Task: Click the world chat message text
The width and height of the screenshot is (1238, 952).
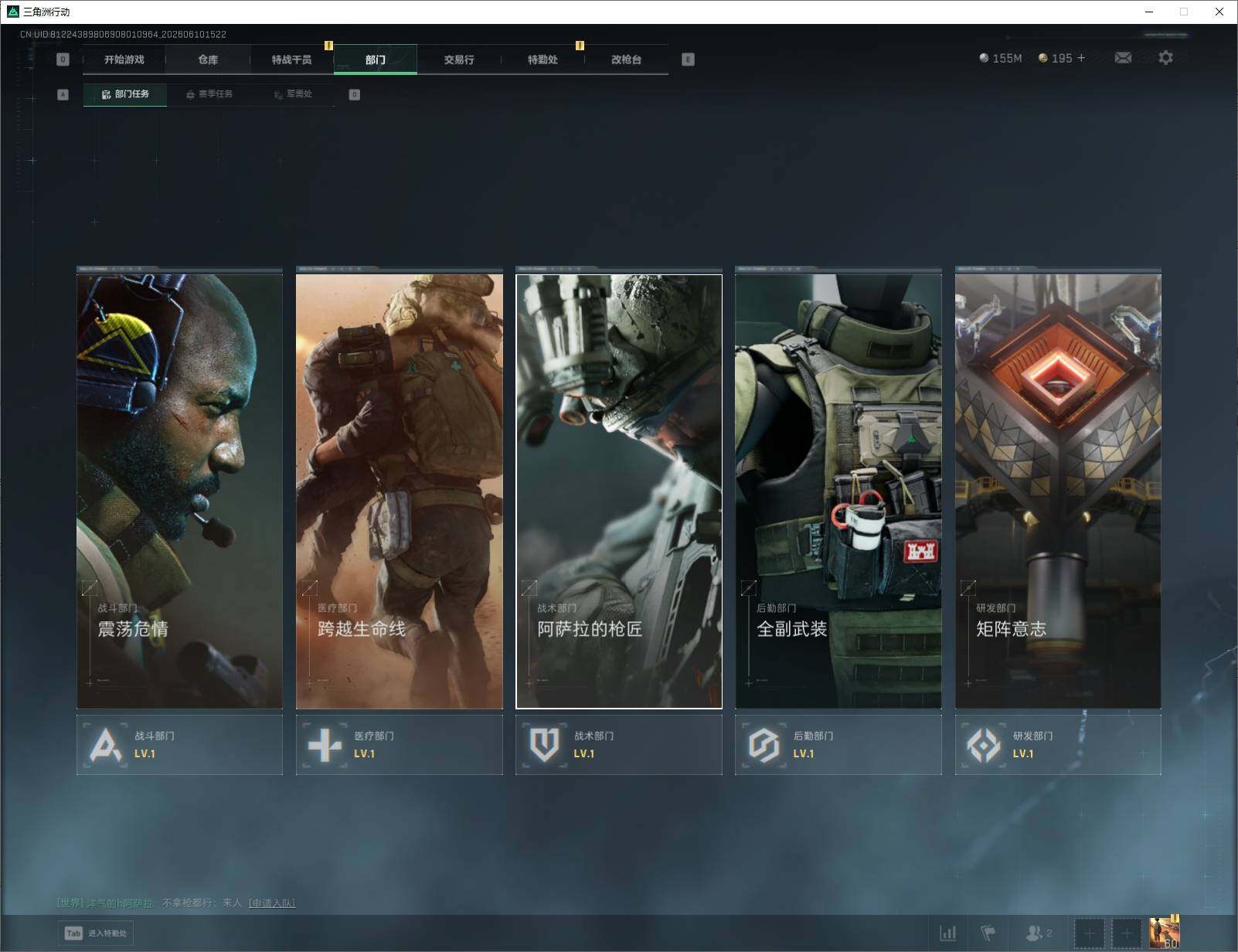Action: point(202,903)
